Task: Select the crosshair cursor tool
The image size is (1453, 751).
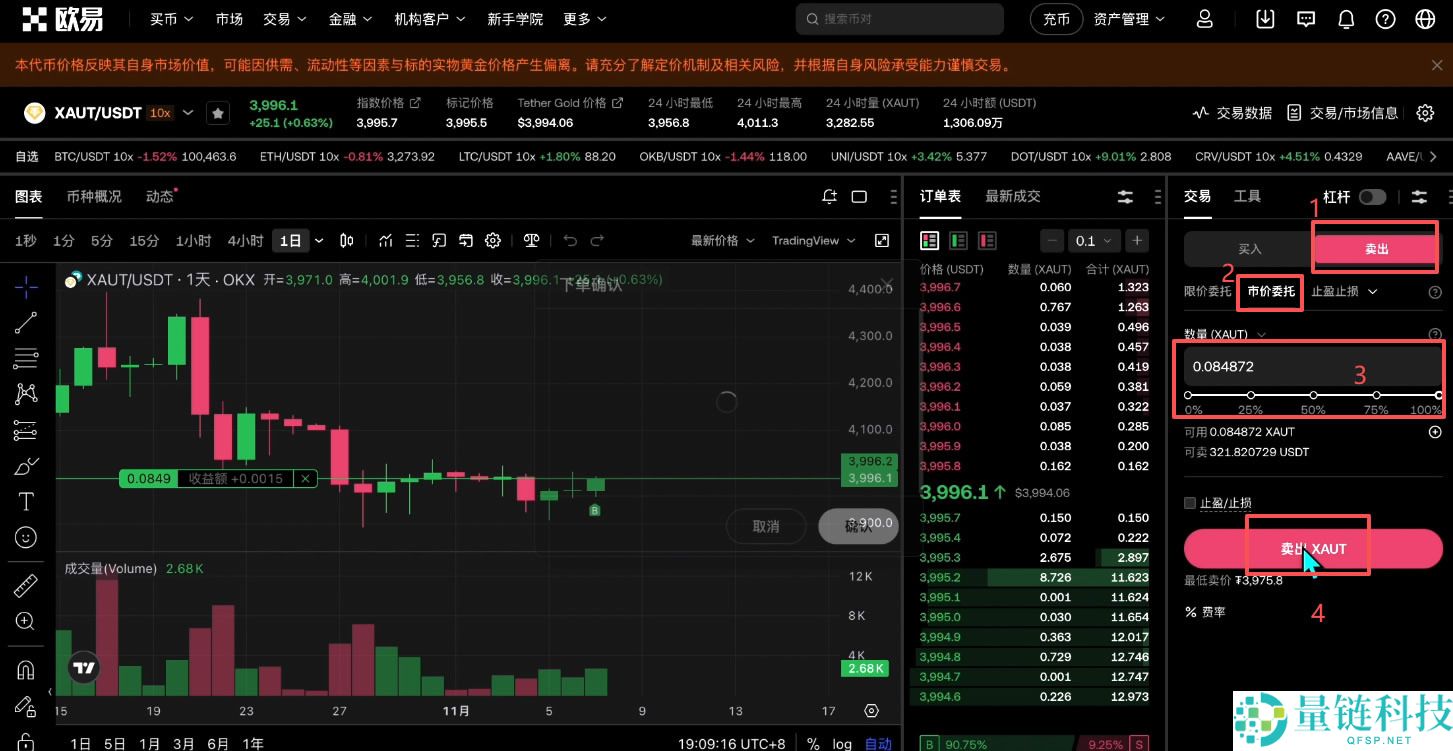Action: [25, 287]
